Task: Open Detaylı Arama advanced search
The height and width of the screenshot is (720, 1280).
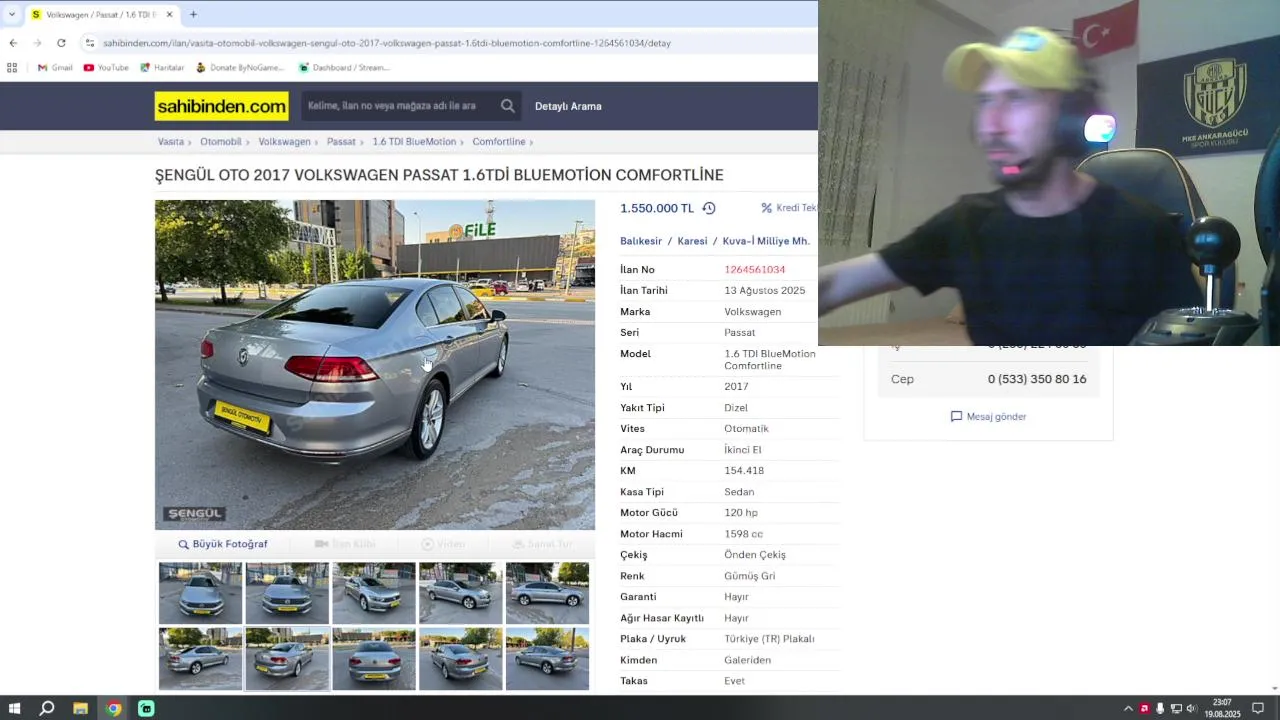Action: [568, 106]
